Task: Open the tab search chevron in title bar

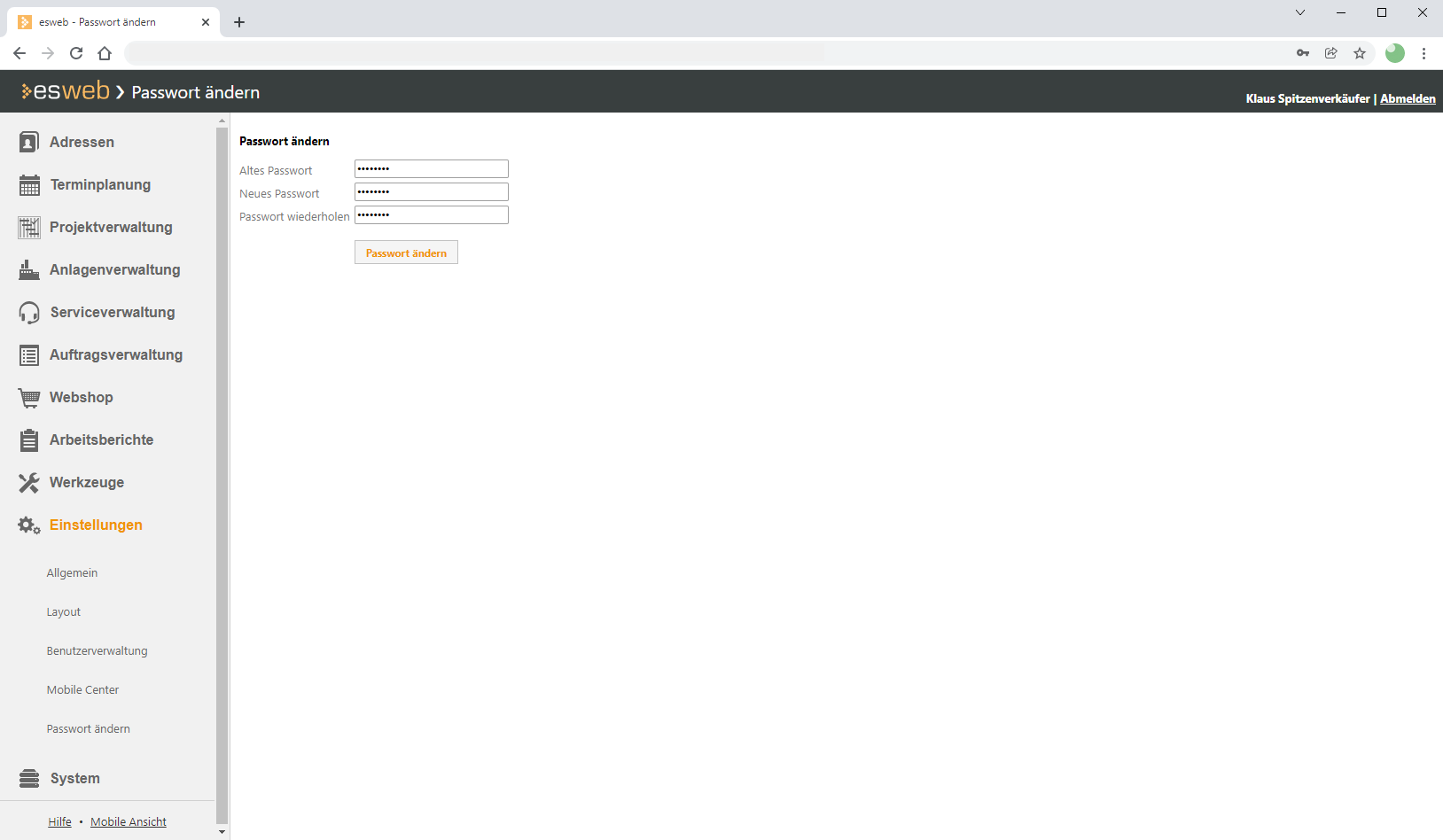Action: (1300, 12)
